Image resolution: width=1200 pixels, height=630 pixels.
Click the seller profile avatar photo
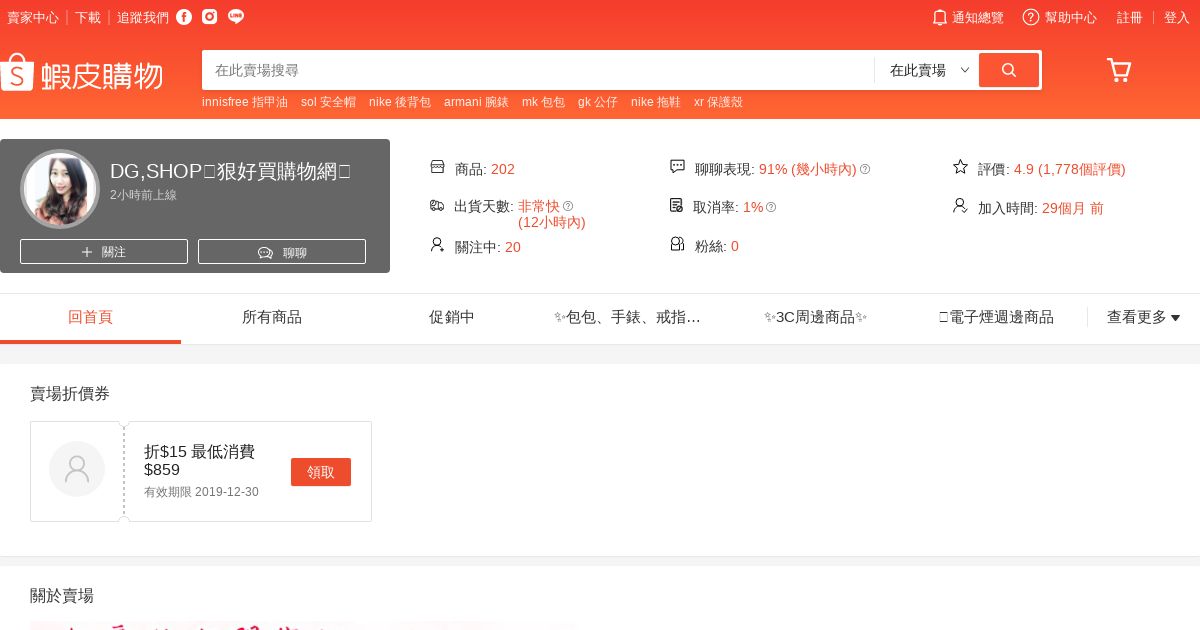point(60,189)
